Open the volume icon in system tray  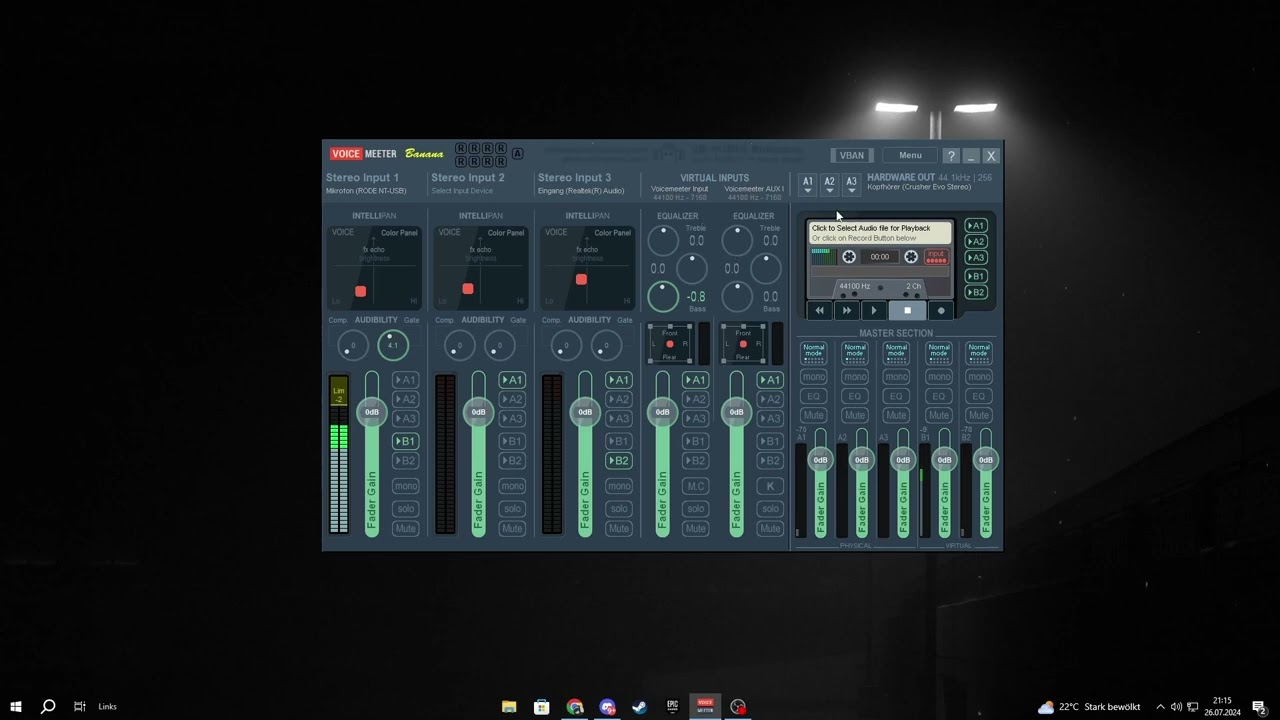(x=1176, y=707)
